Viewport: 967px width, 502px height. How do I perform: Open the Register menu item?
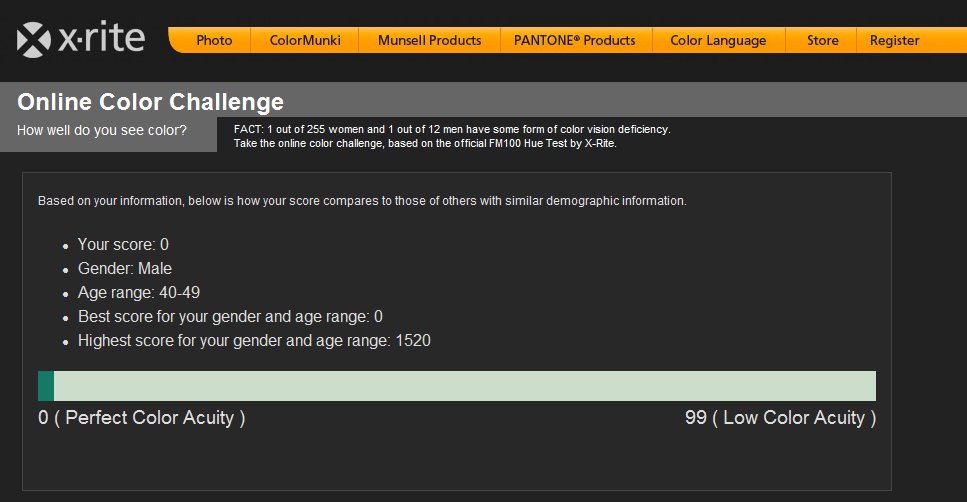(894, 40)
